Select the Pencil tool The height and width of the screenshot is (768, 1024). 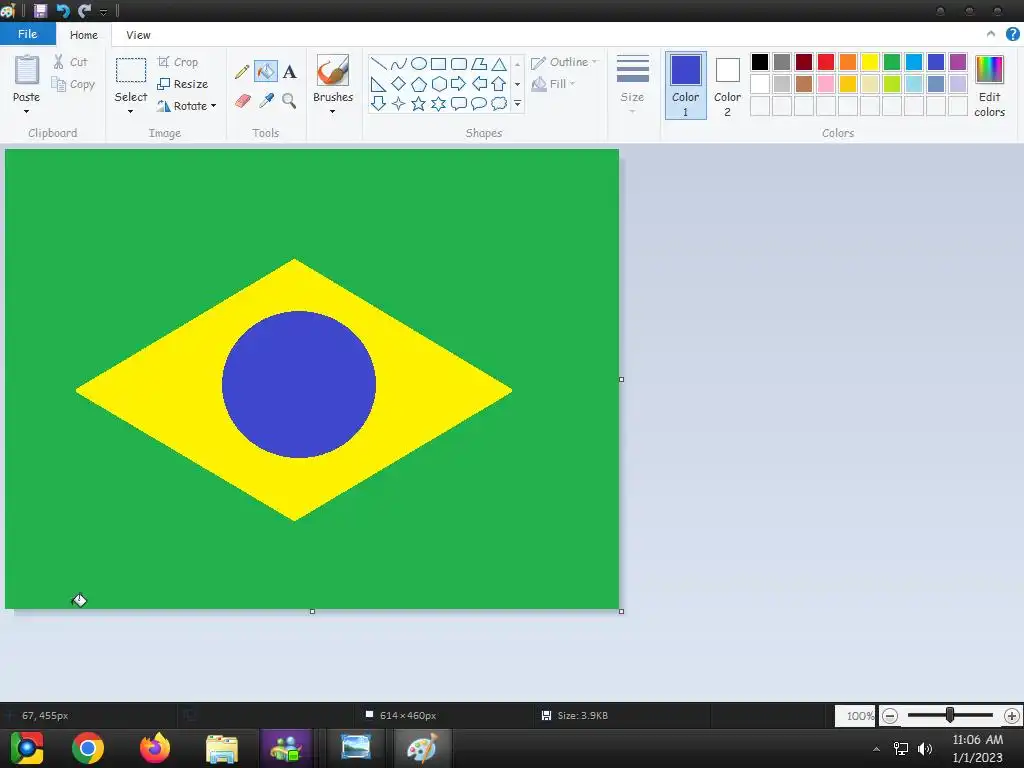coord(242,71)
